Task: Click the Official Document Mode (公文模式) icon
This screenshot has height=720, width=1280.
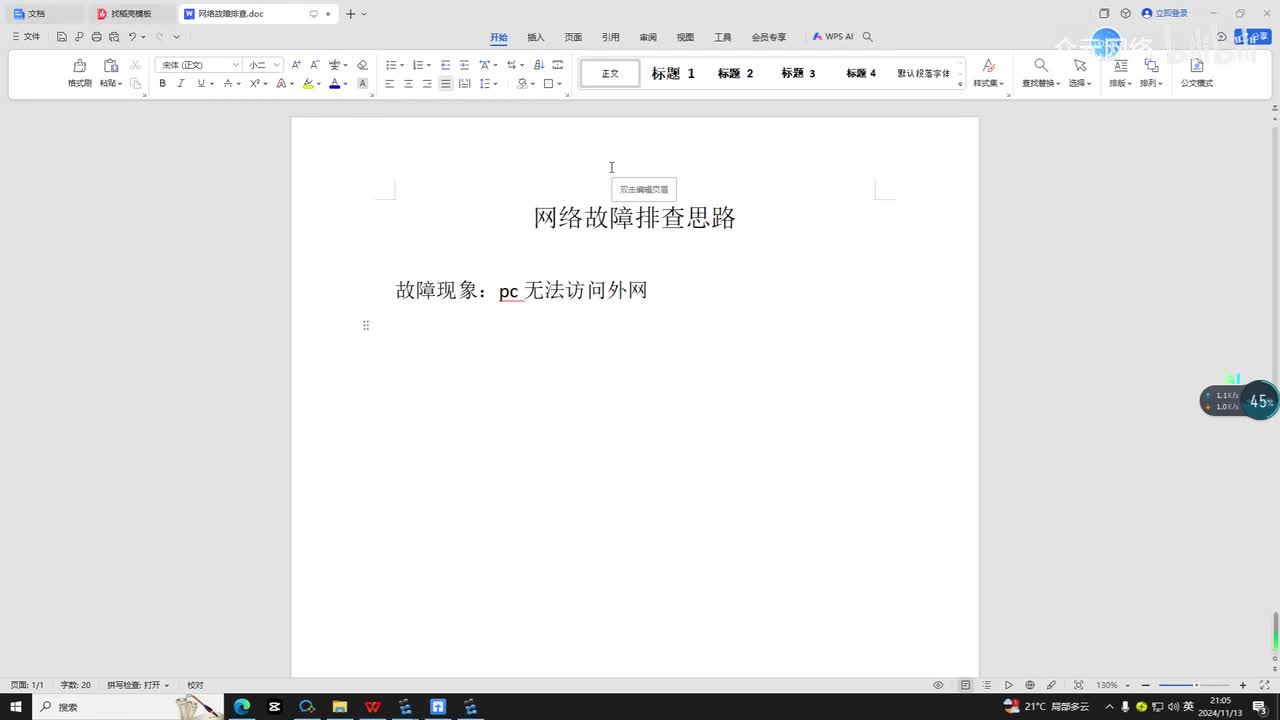Action: point(1197,65)
